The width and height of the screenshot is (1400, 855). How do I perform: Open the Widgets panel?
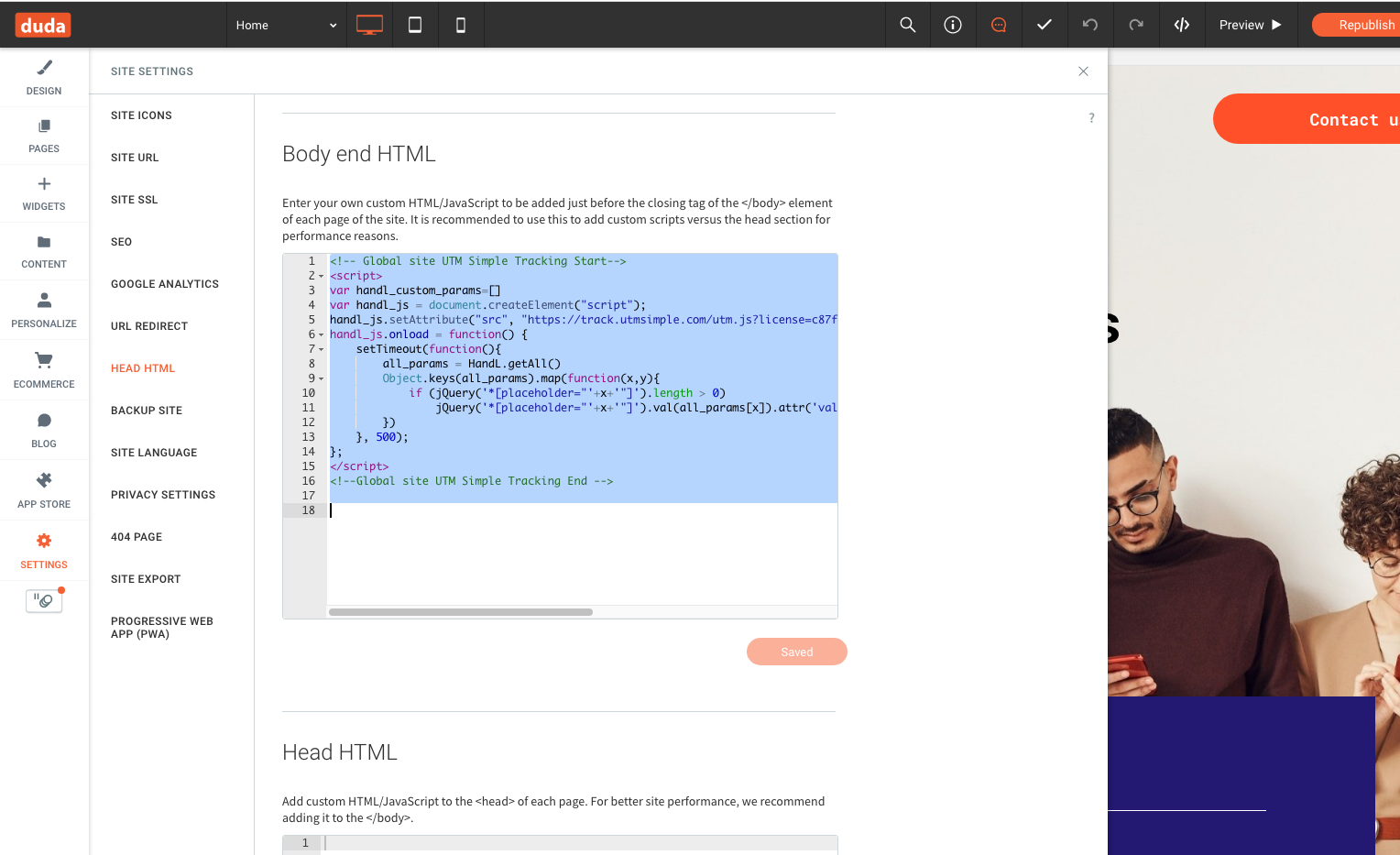(44, 193)
